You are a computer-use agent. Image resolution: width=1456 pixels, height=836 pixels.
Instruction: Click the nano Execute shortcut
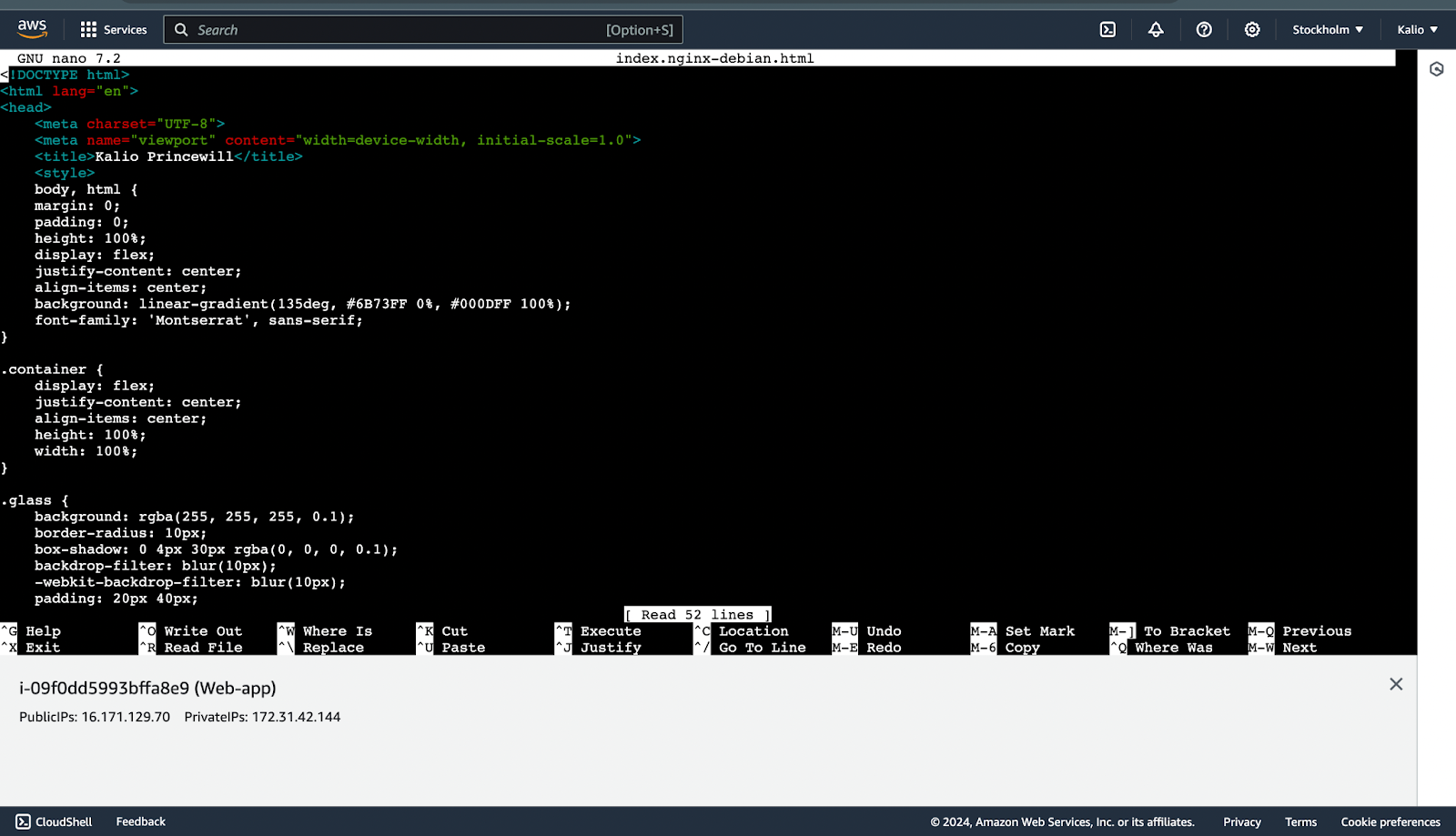pos(599,631)
